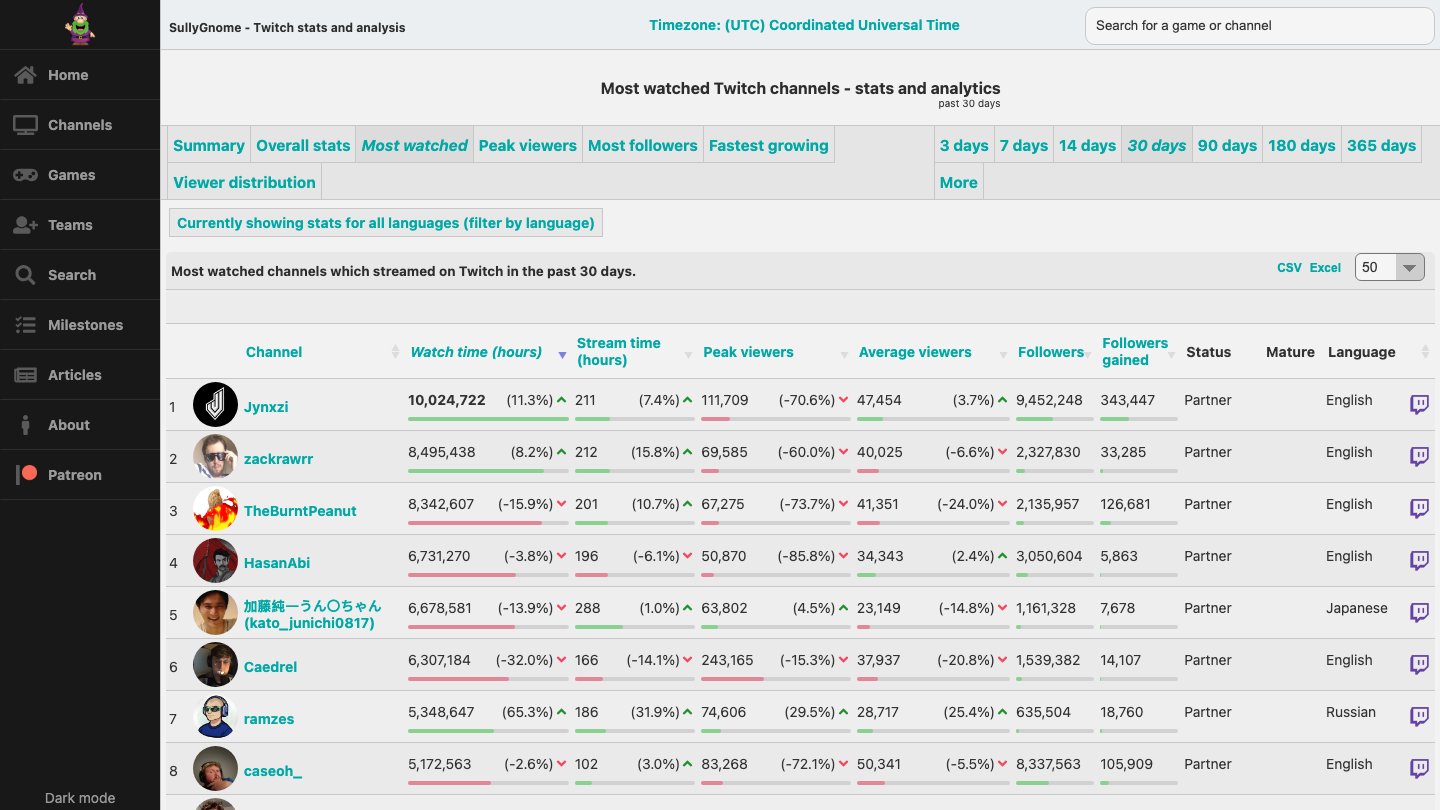This screenshot has height=810, width=1440.
Task: Select the 30 days time range
Action: (x=1157, y=145)
